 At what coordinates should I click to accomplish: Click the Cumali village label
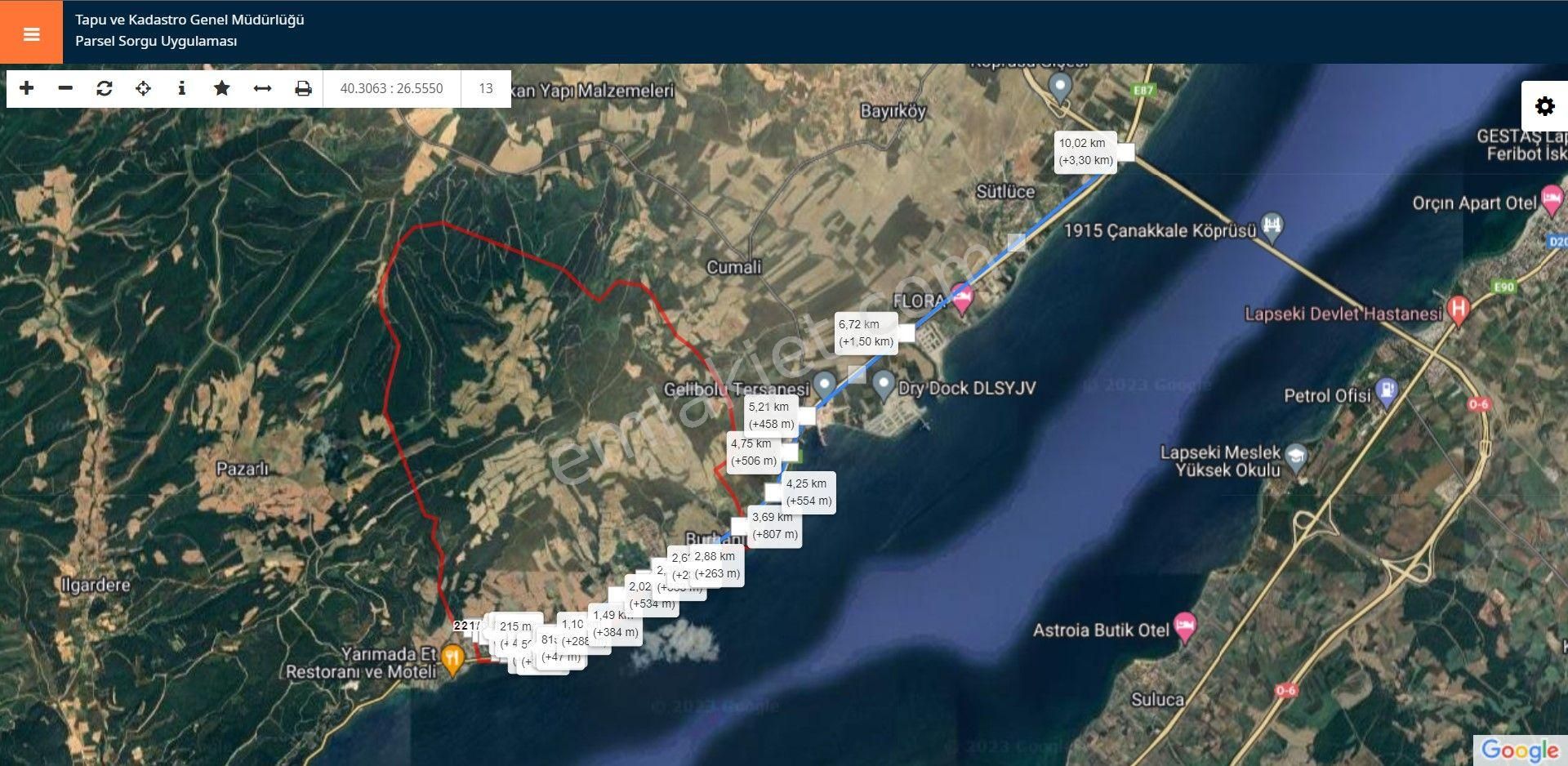coord(733,267)
